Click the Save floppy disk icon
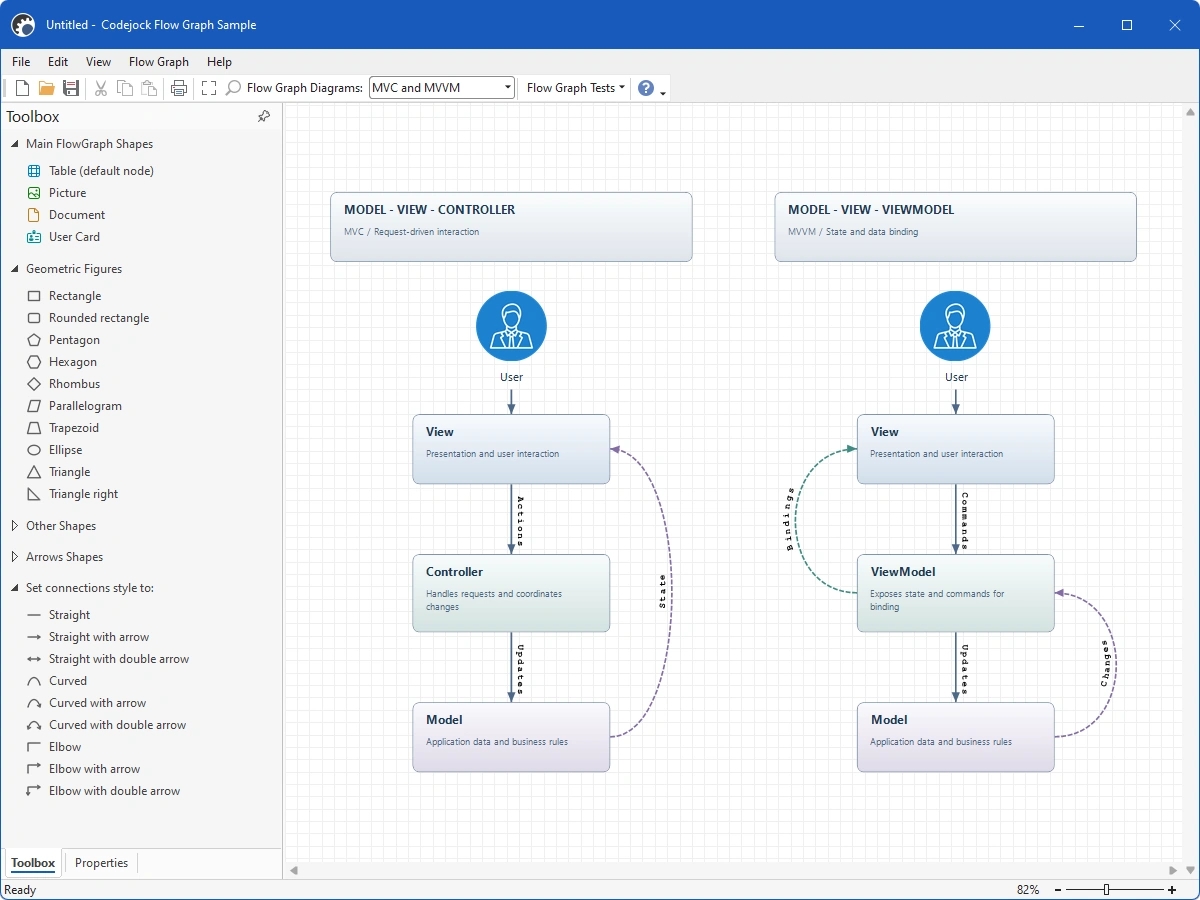 (71, 88)
